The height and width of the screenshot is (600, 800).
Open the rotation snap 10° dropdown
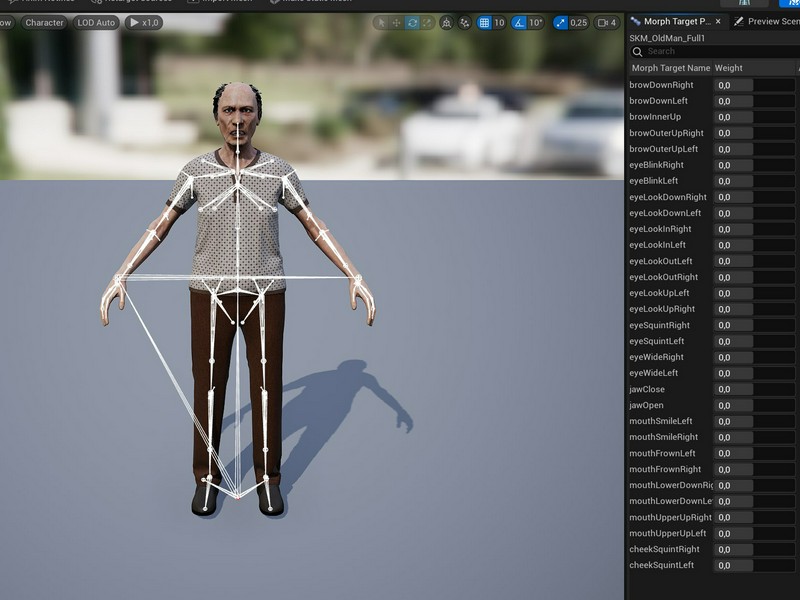536,22
